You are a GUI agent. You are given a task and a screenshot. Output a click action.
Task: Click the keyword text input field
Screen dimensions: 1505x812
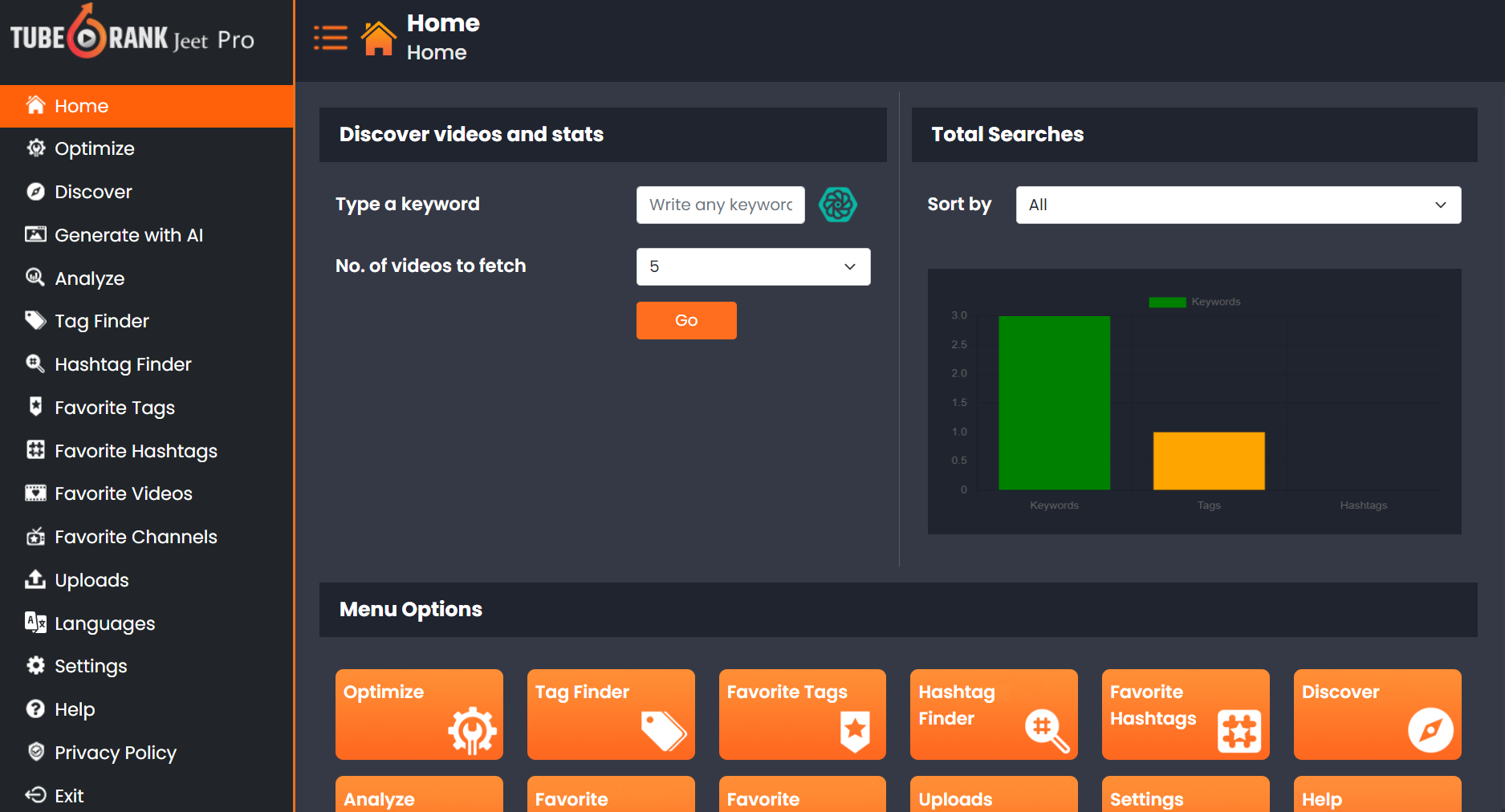(x=720, y=205)
